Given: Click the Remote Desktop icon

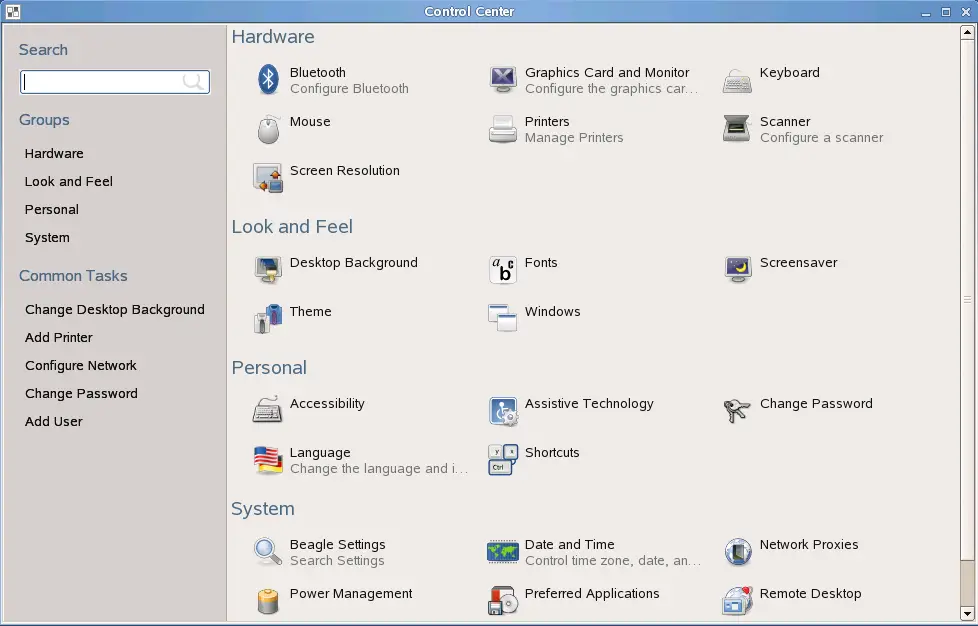Looking at the screenshot, I should 737,601.
